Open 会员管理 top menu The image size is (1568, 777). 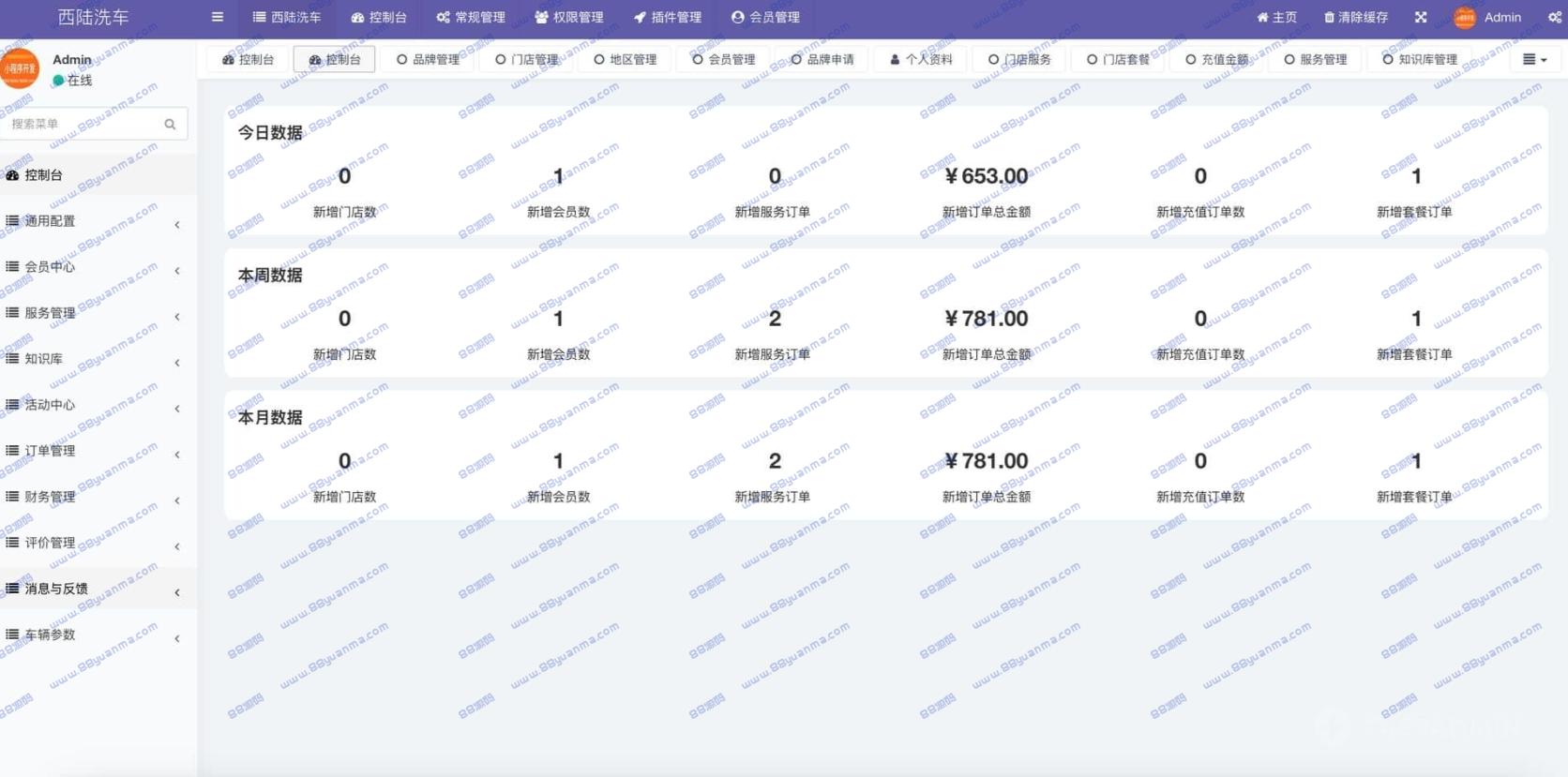point(765,17)
